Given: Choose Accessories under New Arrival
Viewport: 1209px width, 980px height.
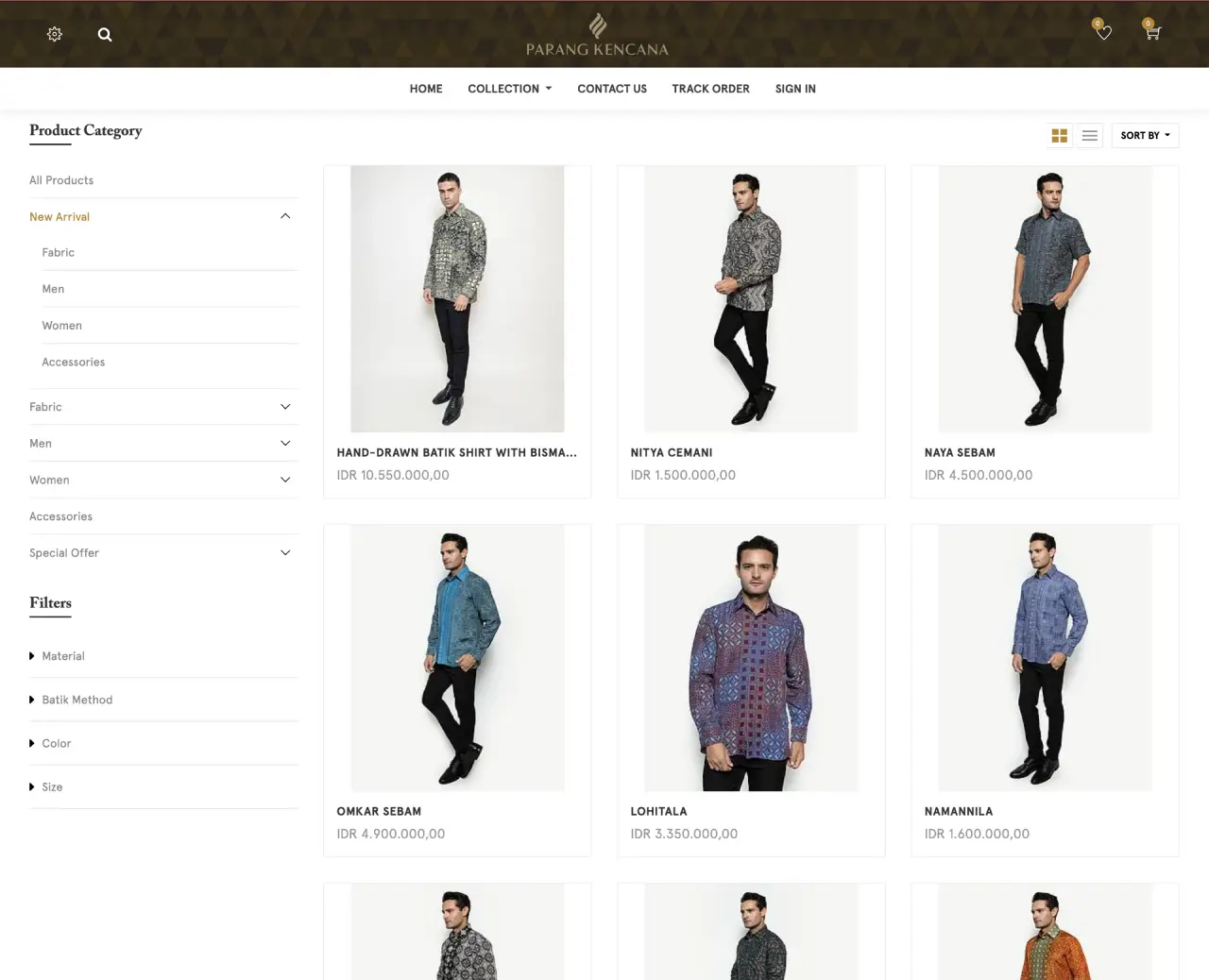Looking at the screenshot, I should [74, 363].
